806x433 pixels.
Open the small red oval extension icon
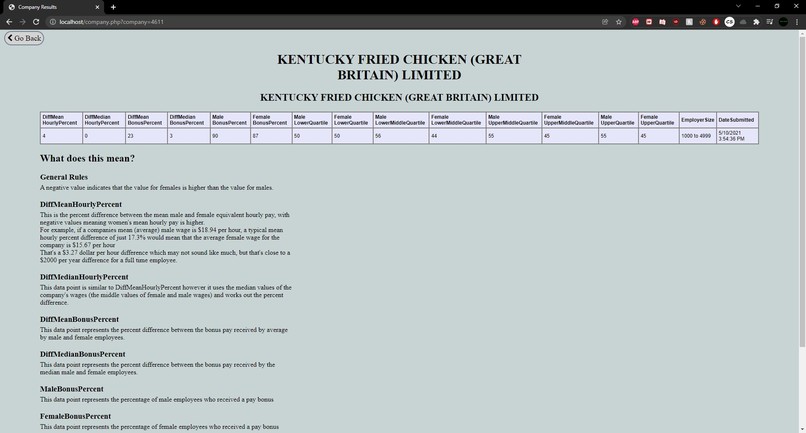pyautogui.click(x=675, y=22)
